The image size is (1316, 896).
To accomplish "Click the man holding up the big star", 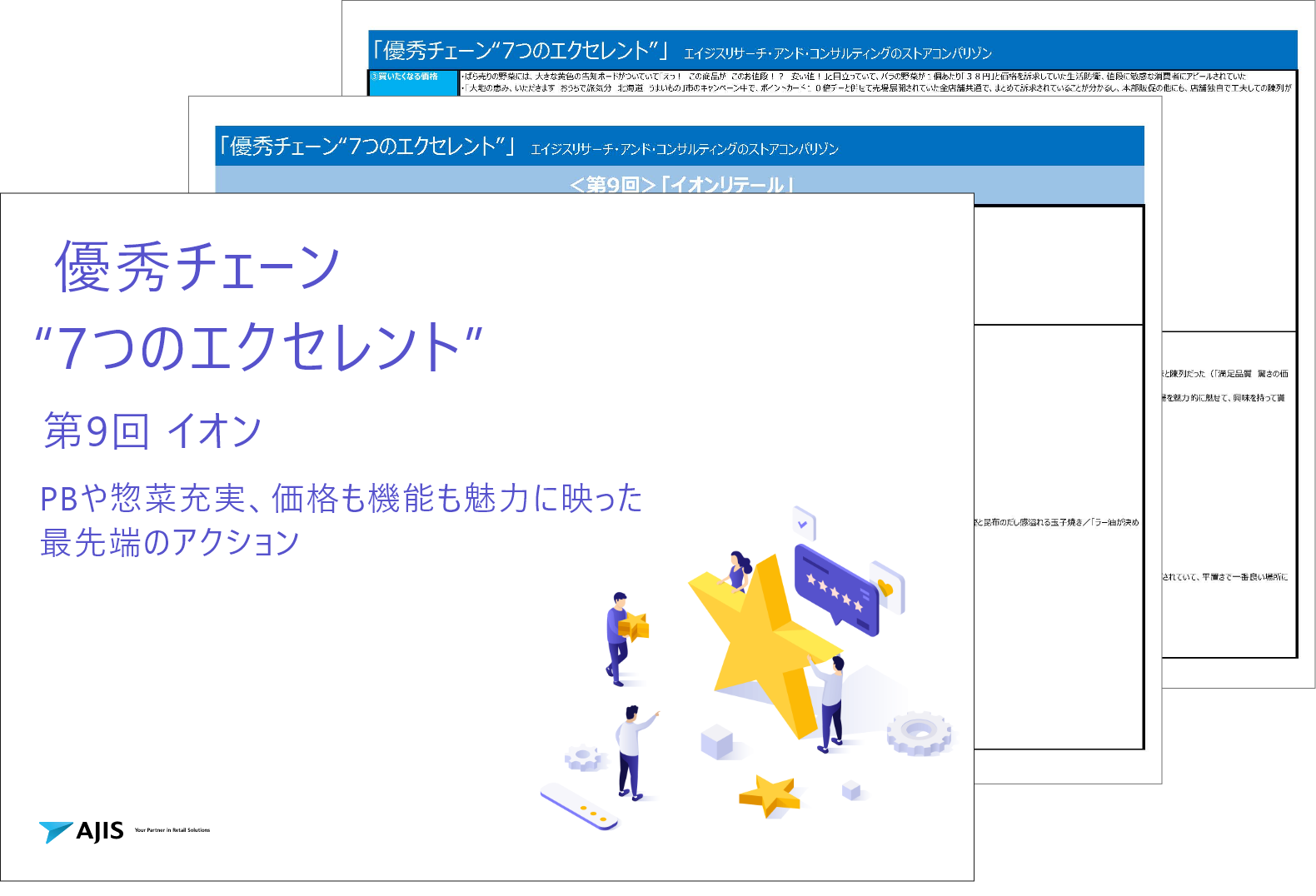I will tap(830, 702).
